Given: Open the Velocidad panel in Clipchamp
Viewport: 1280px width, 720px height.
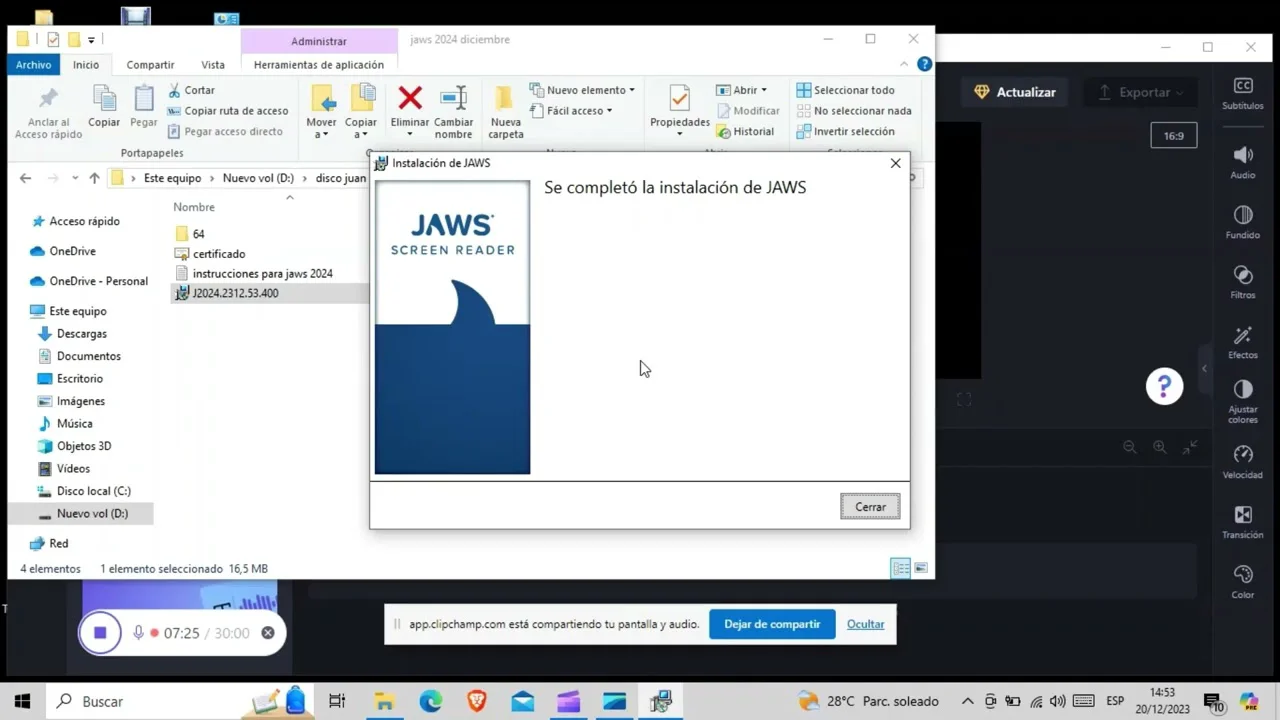Looking at the screenshot, I should 1242,462.
